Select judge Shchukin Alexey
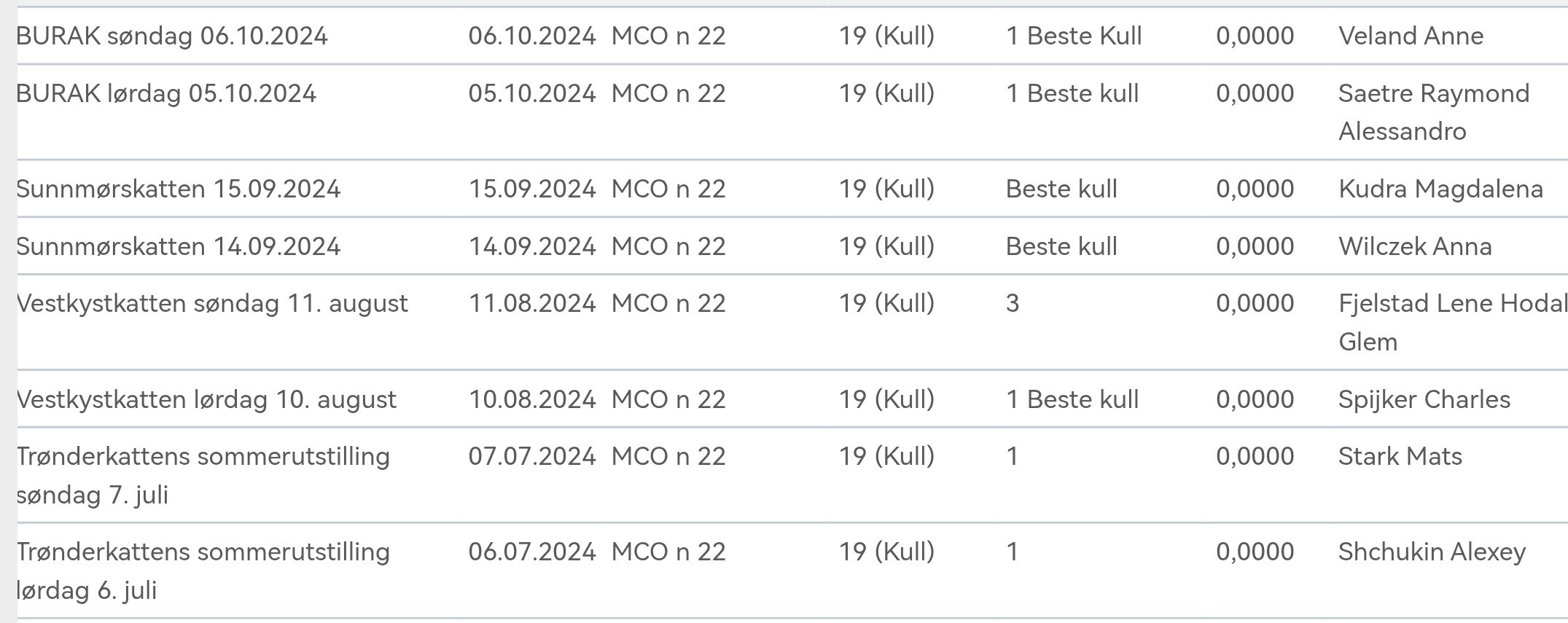Viewport: 1568px width, 623px height. [1432, 552]
